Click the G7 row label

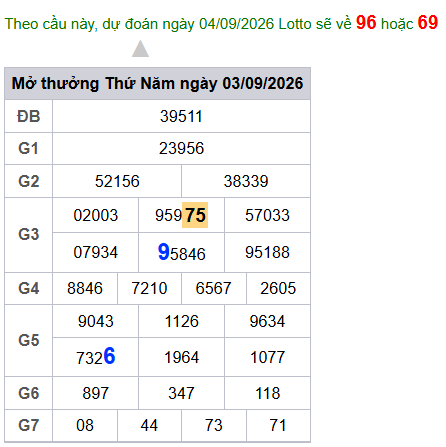pyautogui.click(x=29, y=426)
